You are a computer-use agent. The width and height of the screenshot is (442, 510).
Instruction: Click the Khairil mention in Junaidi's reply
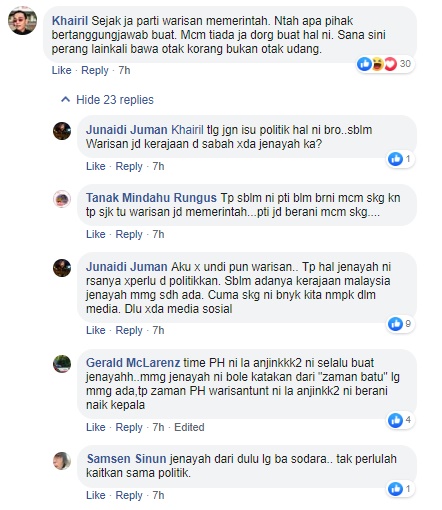point(187,130)
